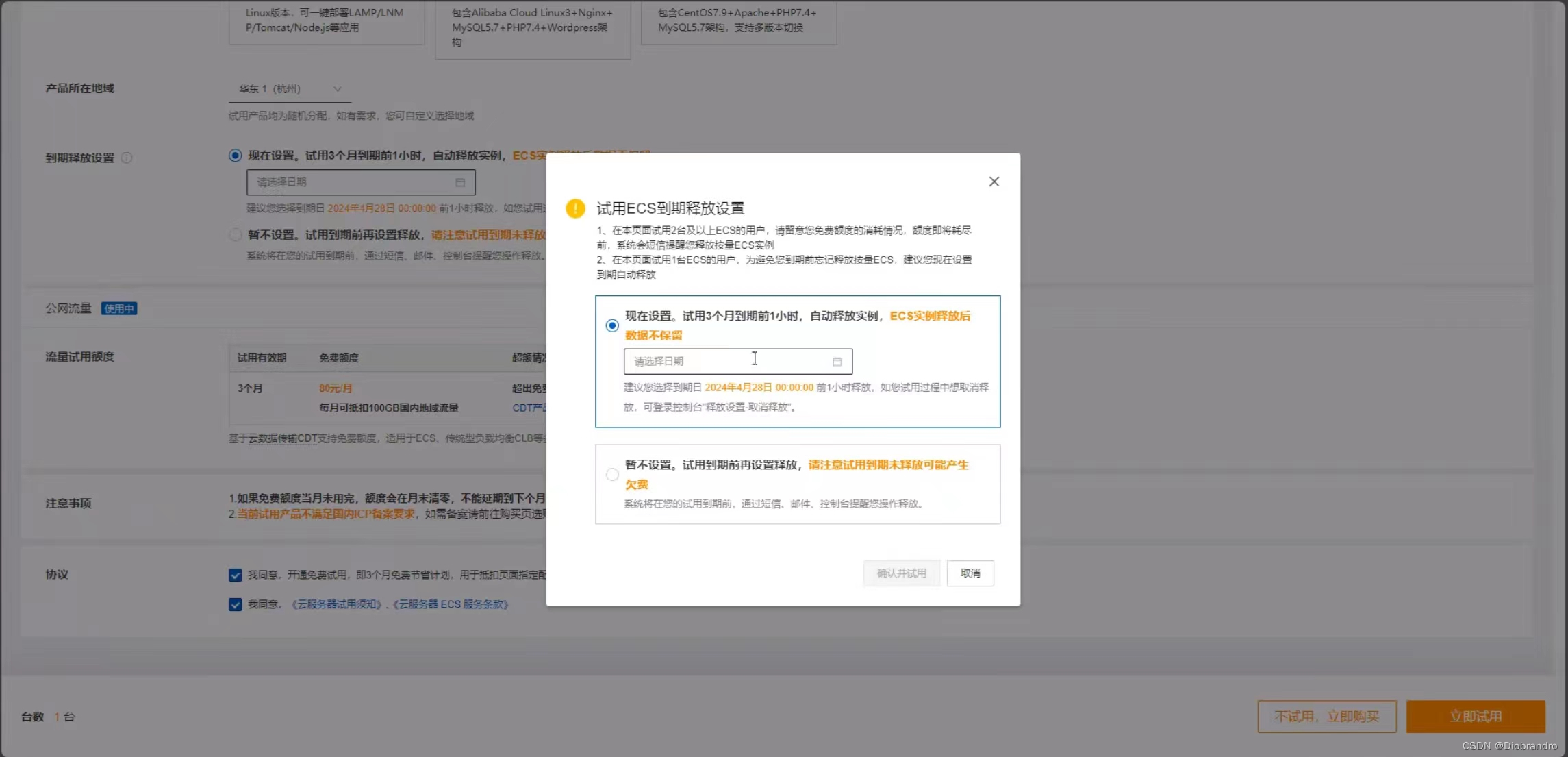Select background 现在设置 radio button
The height and width of the screenshot is (757, 1568).
tap(235, 156)
